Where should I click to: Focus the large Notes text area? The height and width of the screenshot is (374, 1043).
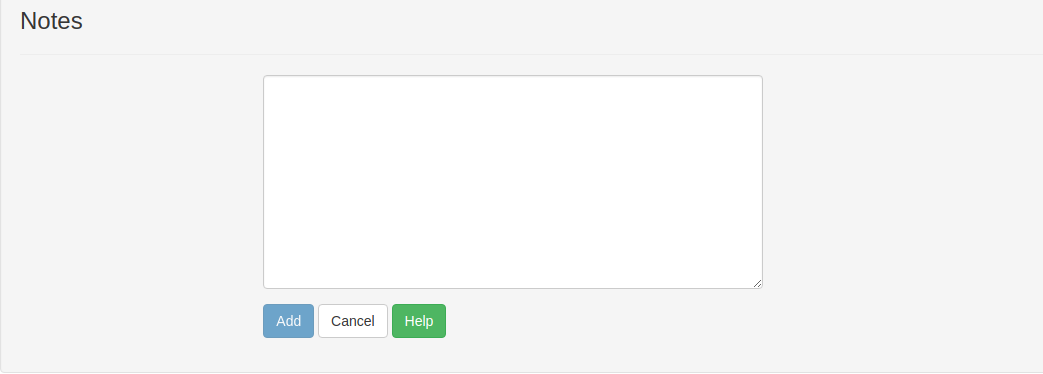[x=513, y=182]
